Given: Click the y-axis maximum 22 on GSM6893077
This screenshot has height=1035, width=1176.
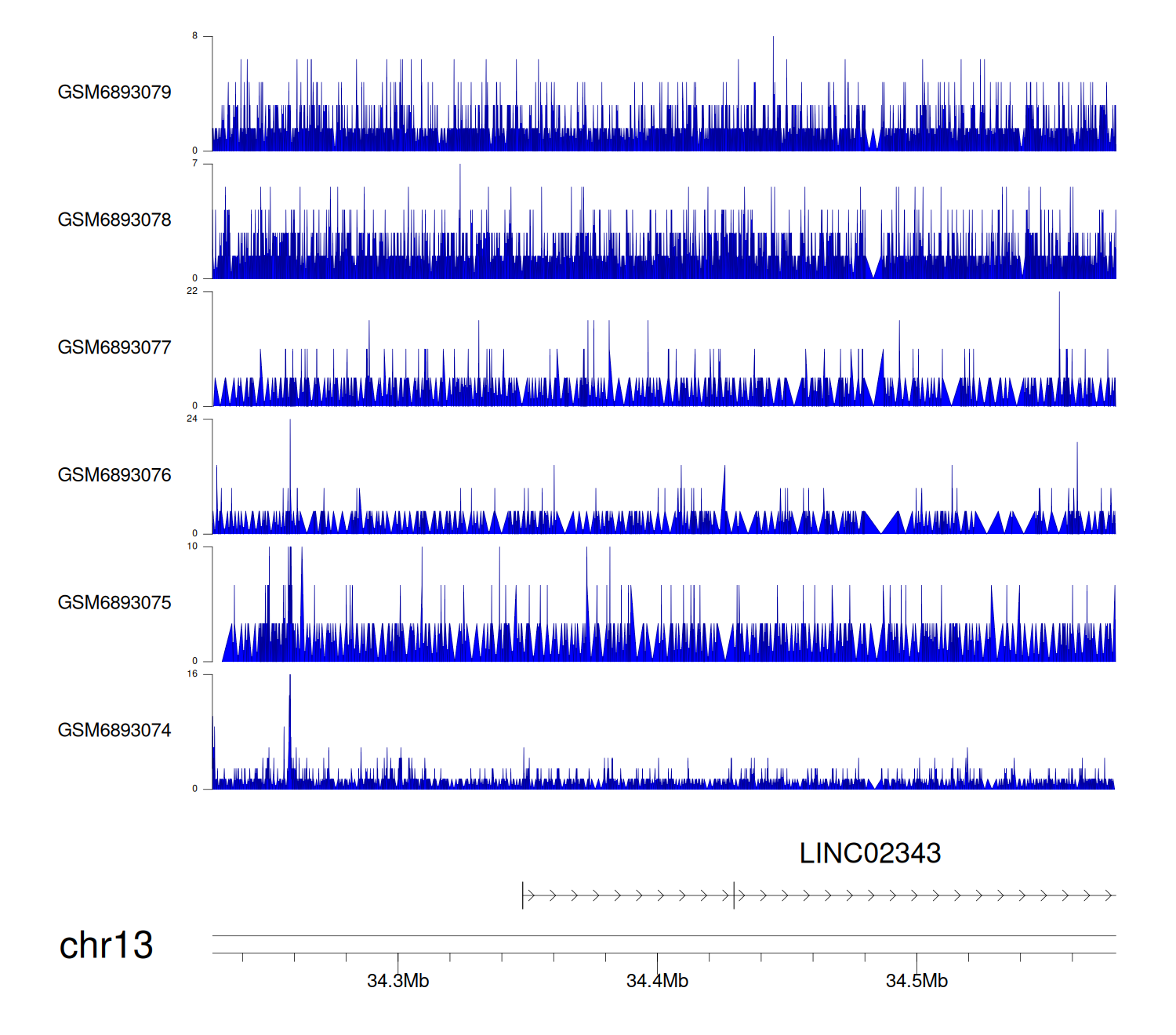Looking at the screenshot, I should (x=192, y=291).
